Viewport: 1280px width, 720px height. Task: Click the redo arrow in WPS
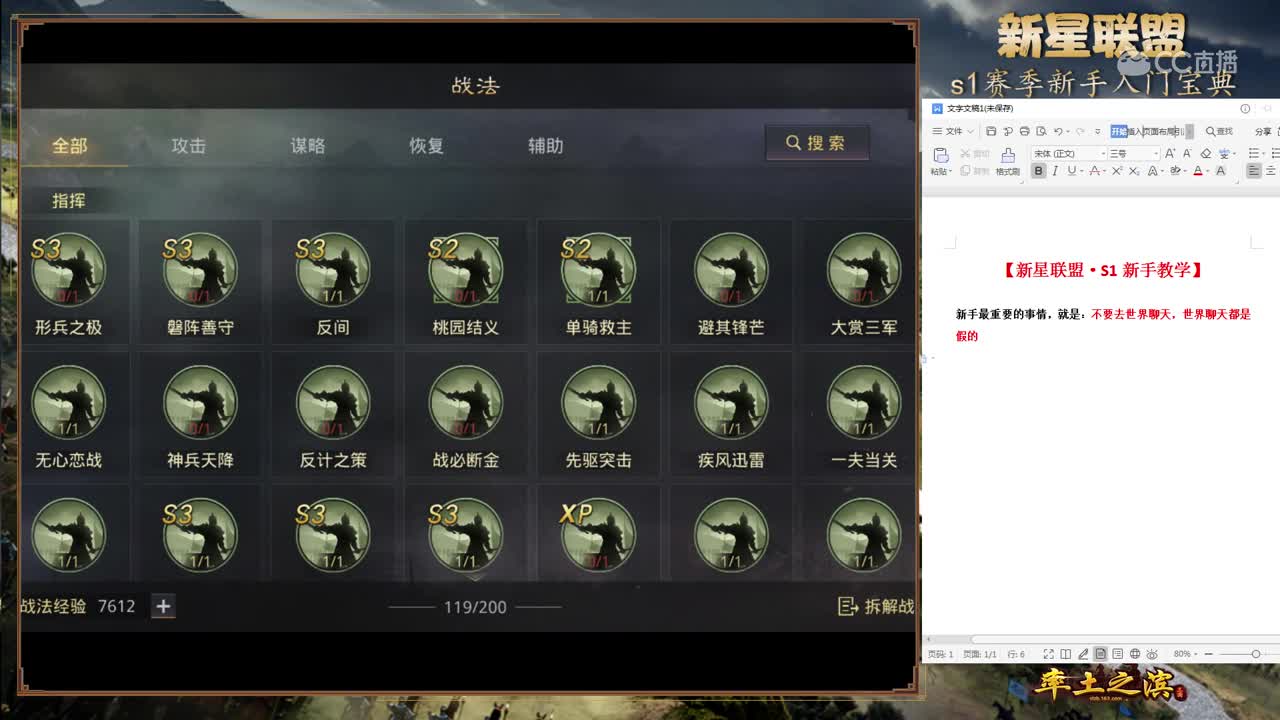point(1080,131)
